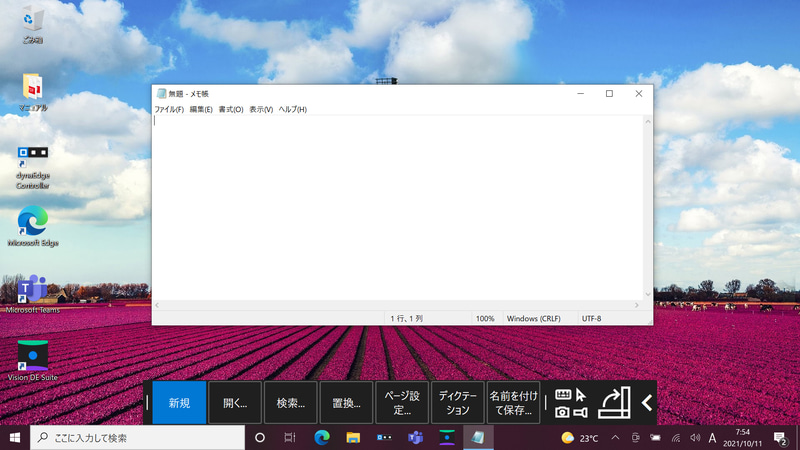Open the 表示(V) menu in Notepad
Screen dimensions: 800x450
tap(261, 109)
